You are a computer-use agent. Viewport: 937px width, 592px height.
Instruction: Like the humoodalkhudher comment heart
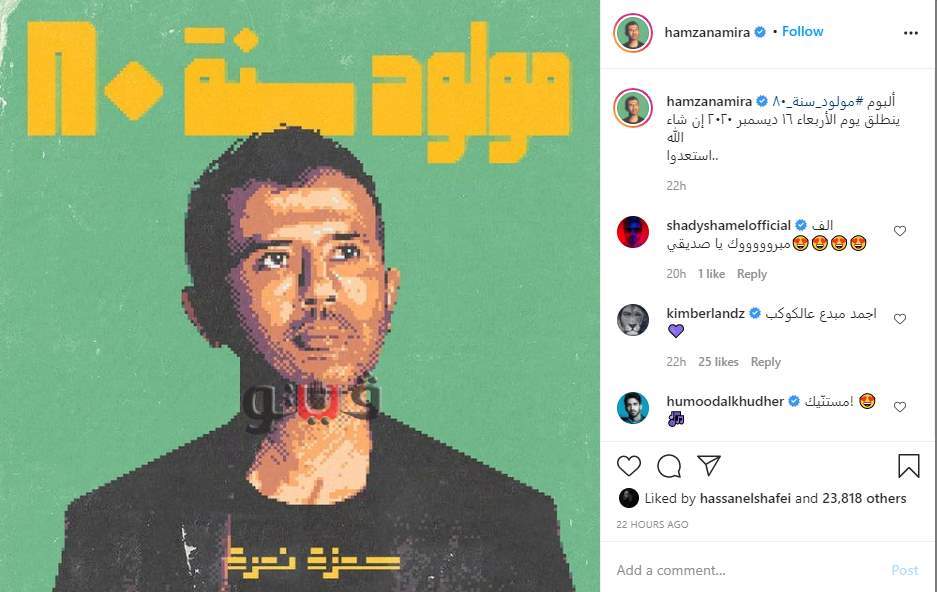tap(900, 407)
